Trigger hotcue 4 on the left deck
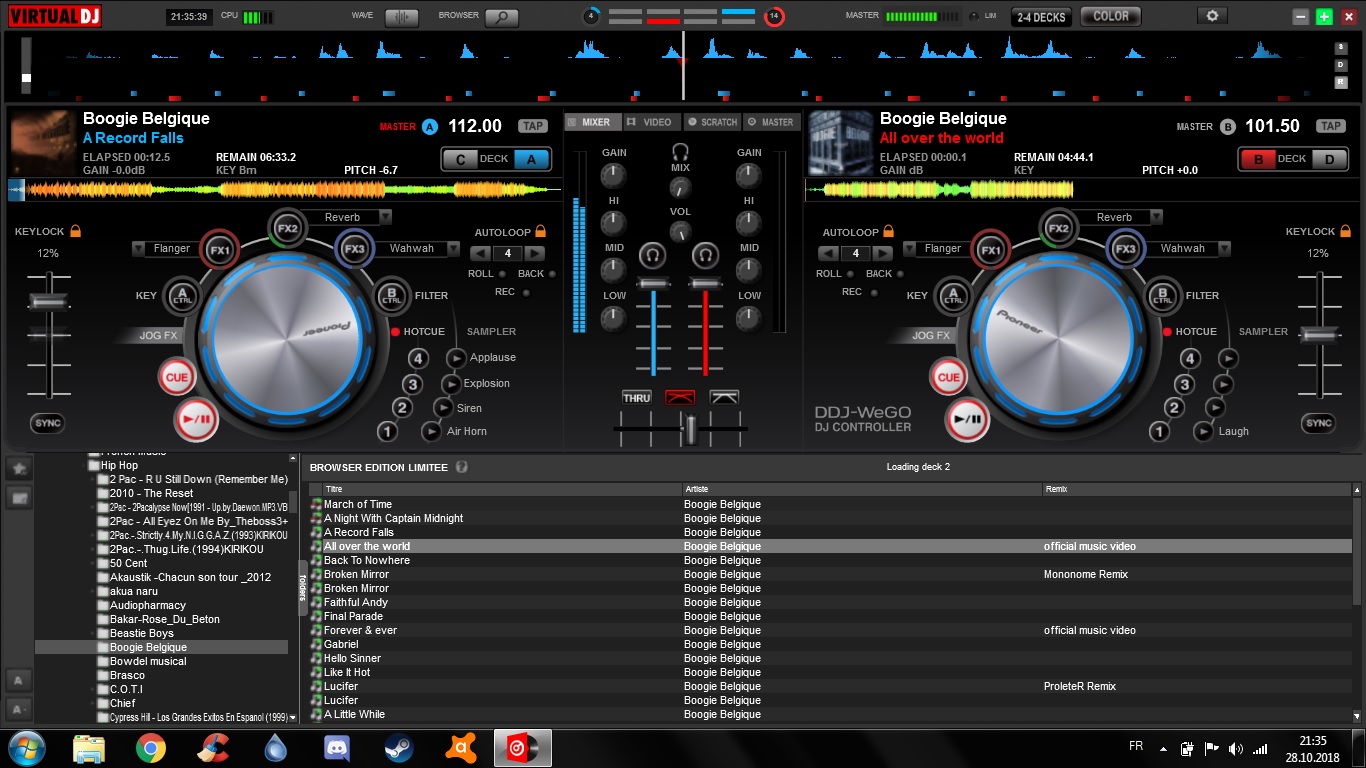This screenshot has width=1366, height=768. tap(418, 359)
